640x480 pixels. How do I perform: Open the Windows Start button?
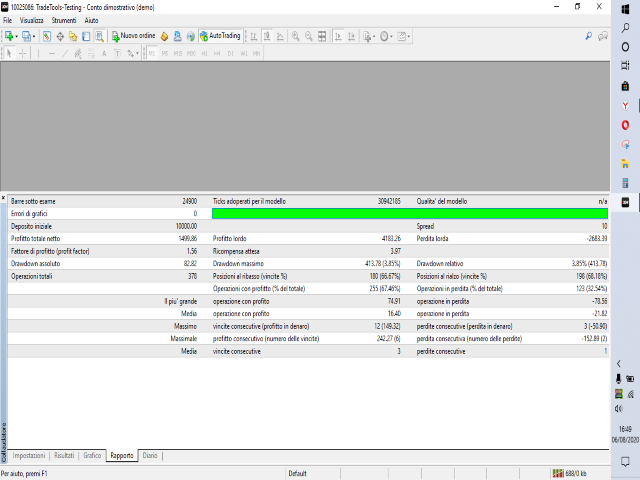(x=625, y=9)
